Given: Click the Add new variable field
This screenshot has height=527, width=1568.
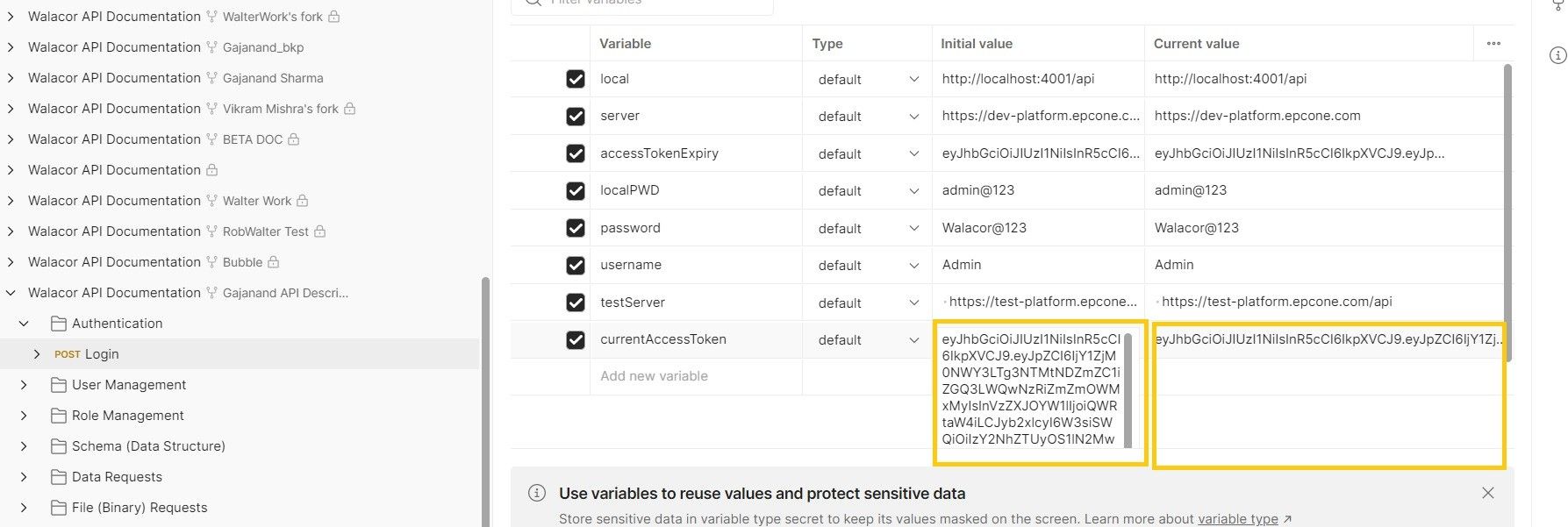Looking at the screenshot, I should click(654, 375).
